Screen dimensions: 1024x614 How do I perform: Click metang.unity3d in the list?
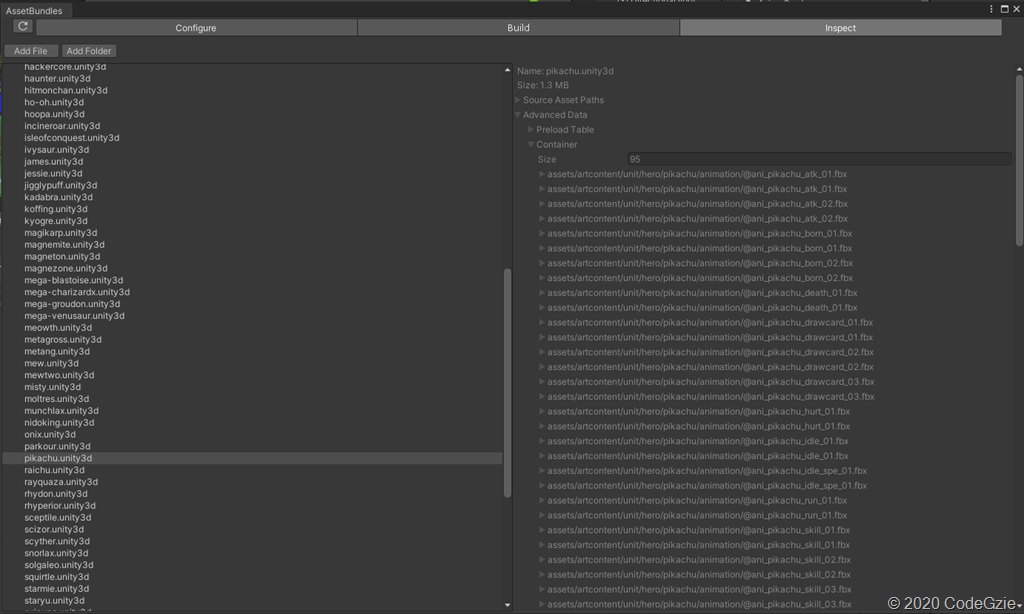[57, 351]
